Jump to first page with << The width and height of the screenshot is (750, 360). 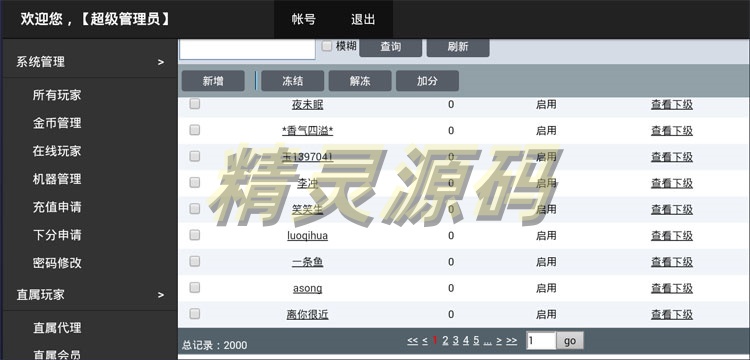[x=412, y=340]
